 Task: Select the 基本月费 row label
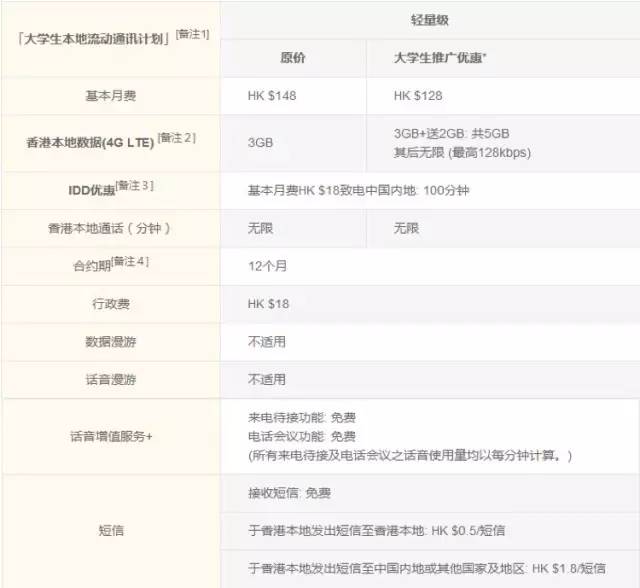point(110,96)
